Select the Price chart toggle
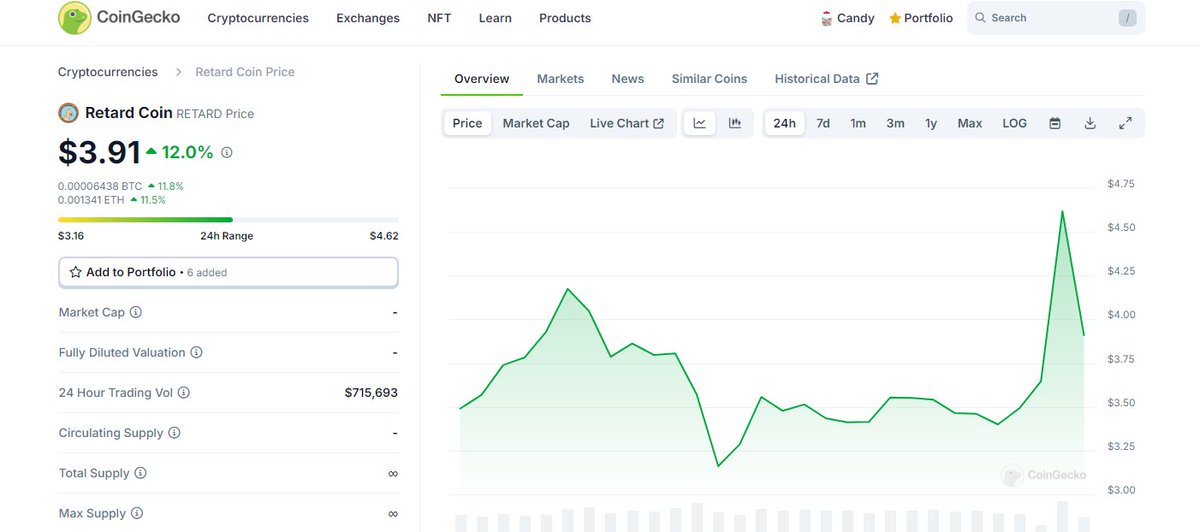Viewport: 1200px width, 532px height. [x=467, y=123]
